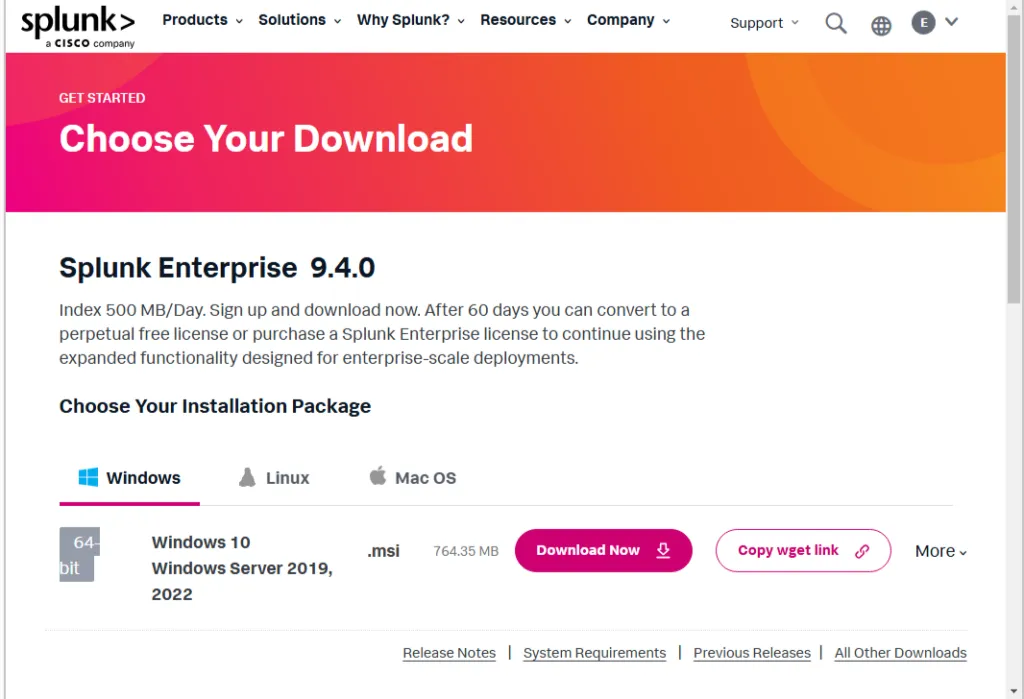
Task: Open the System Requirements link
Action: (x=594, y=653)
